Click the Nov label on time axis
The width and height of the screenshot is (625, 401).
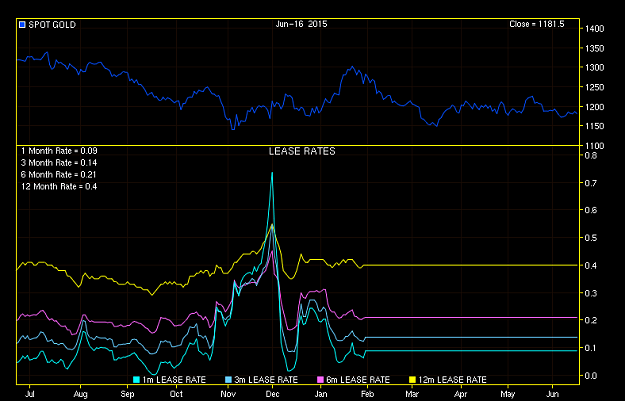228,394
